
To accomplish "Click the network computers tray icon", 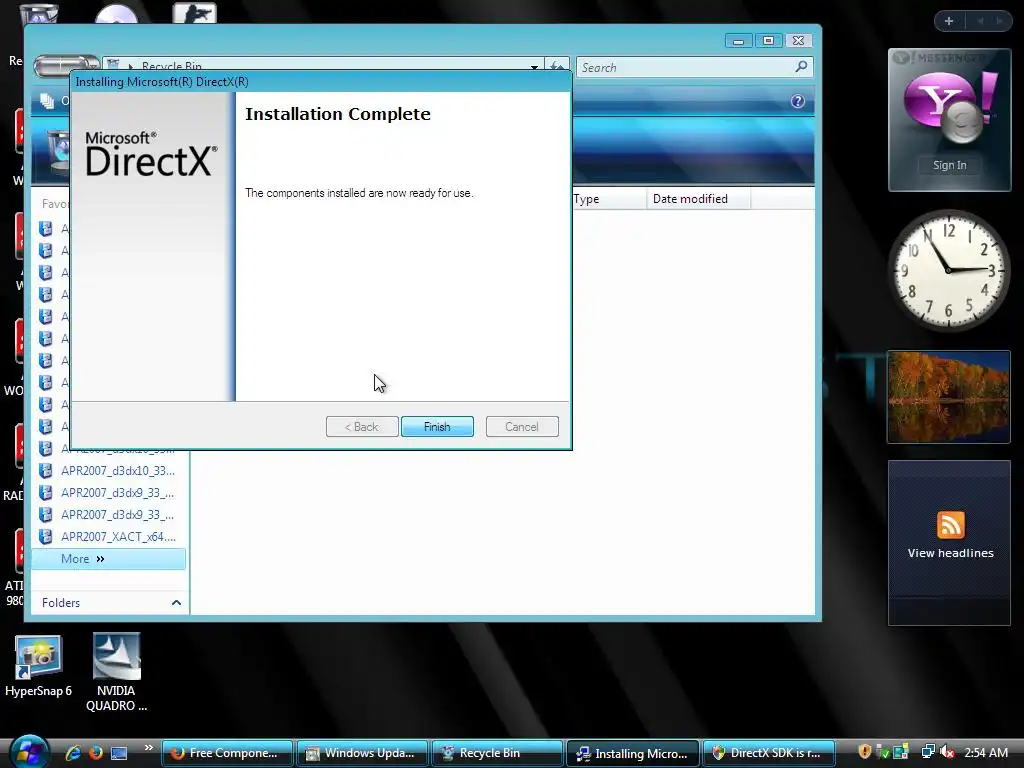I will click(x=927, y=752).
